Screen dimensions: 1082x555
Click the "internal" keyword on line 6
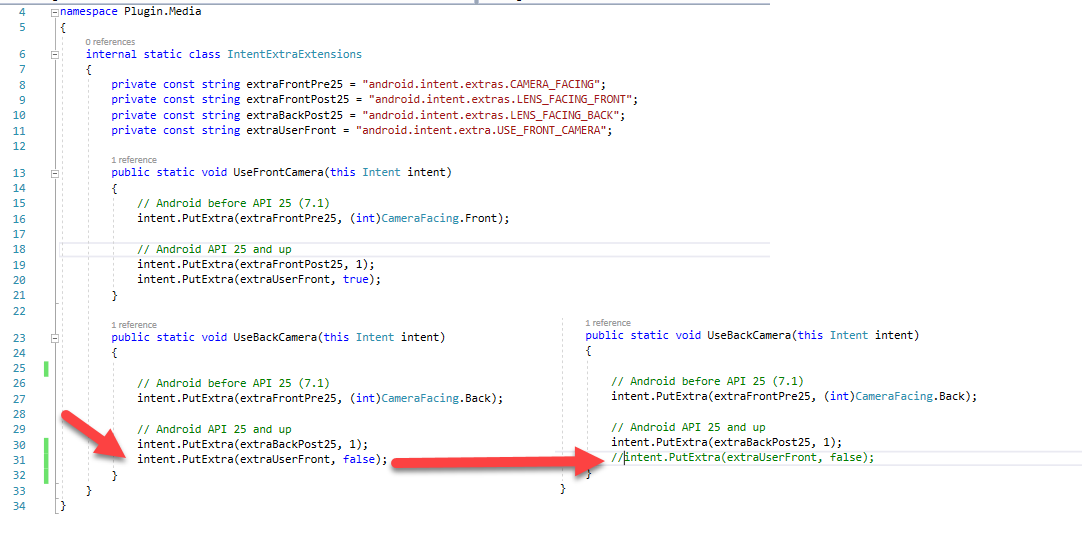point(111,54)
